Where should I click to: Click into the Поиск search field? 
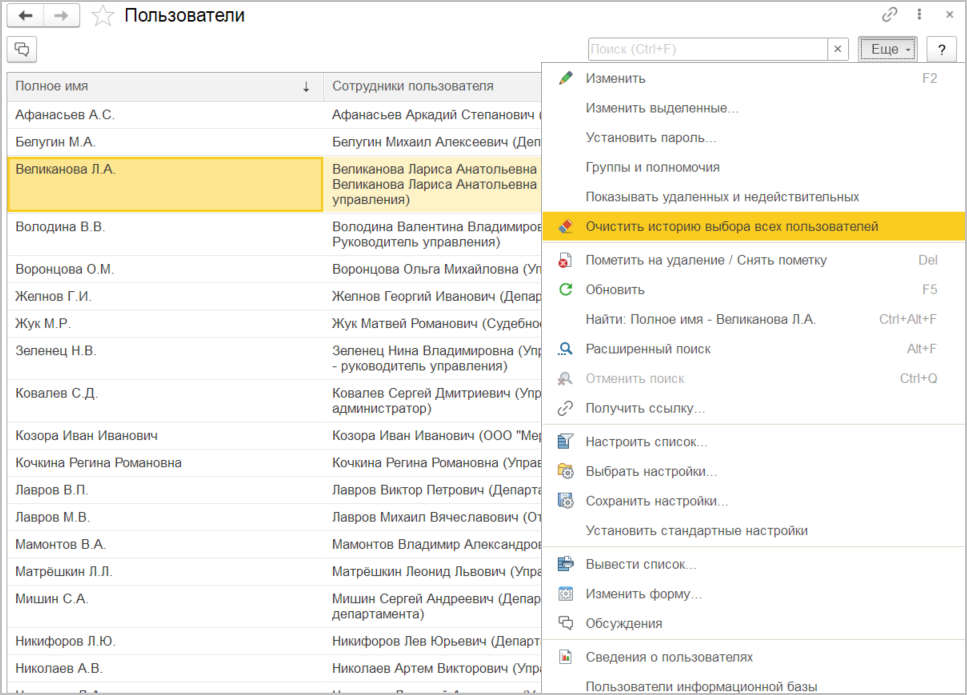(x=708, y=49)
